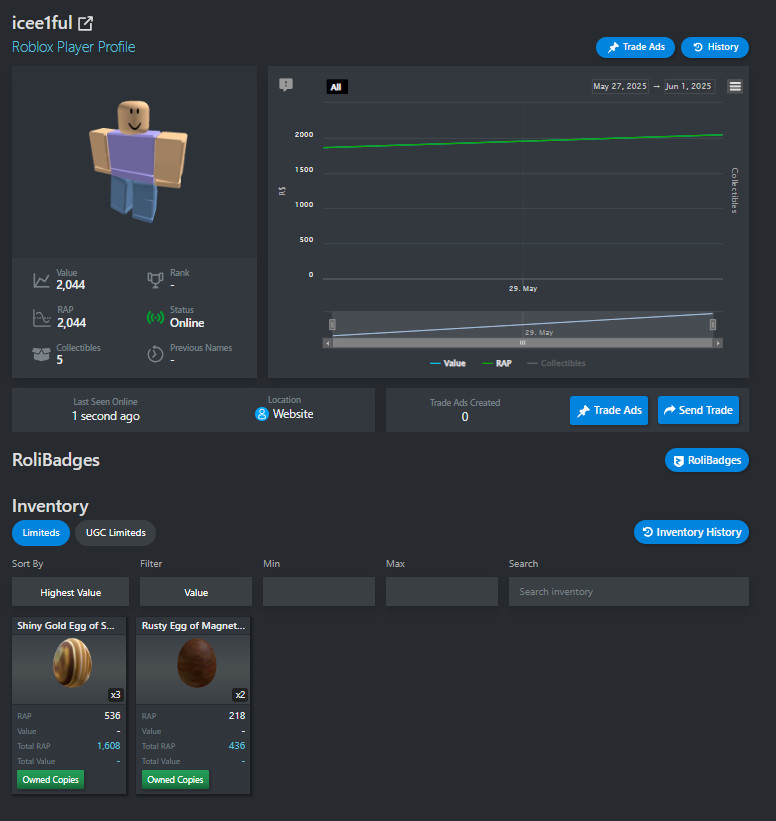Open the History button at top right
The height and width of the screenshot is (821, 776).
coord(715,47)
